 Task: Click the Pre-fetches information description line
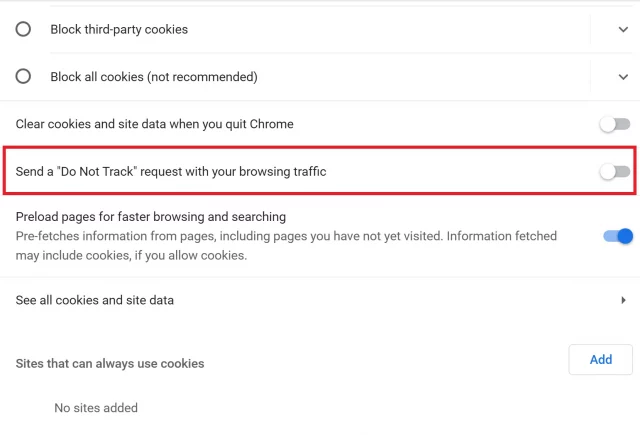286,236
